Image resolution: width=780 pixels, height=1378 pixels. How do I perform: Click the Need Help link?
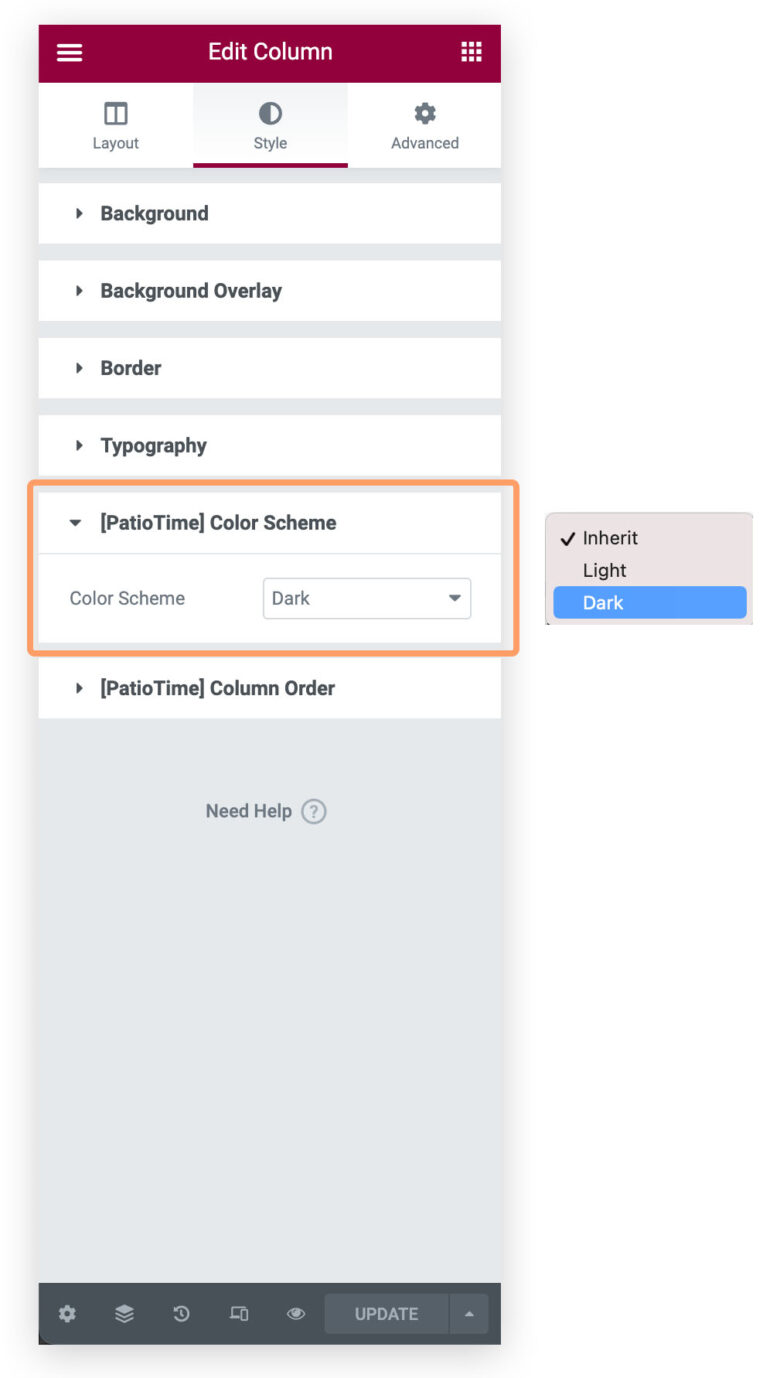point(249,811)
